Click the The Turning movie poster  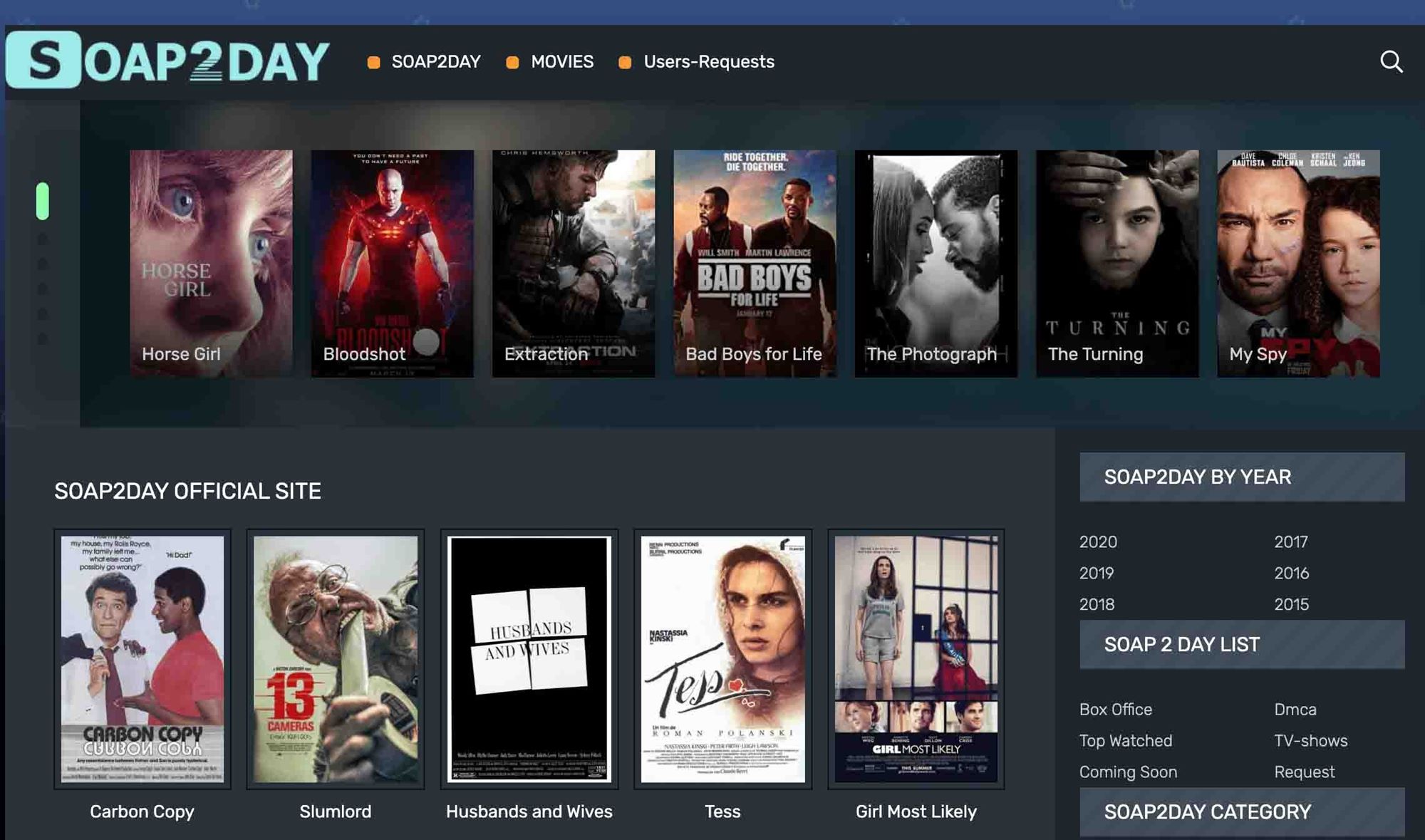(1116, 263)
